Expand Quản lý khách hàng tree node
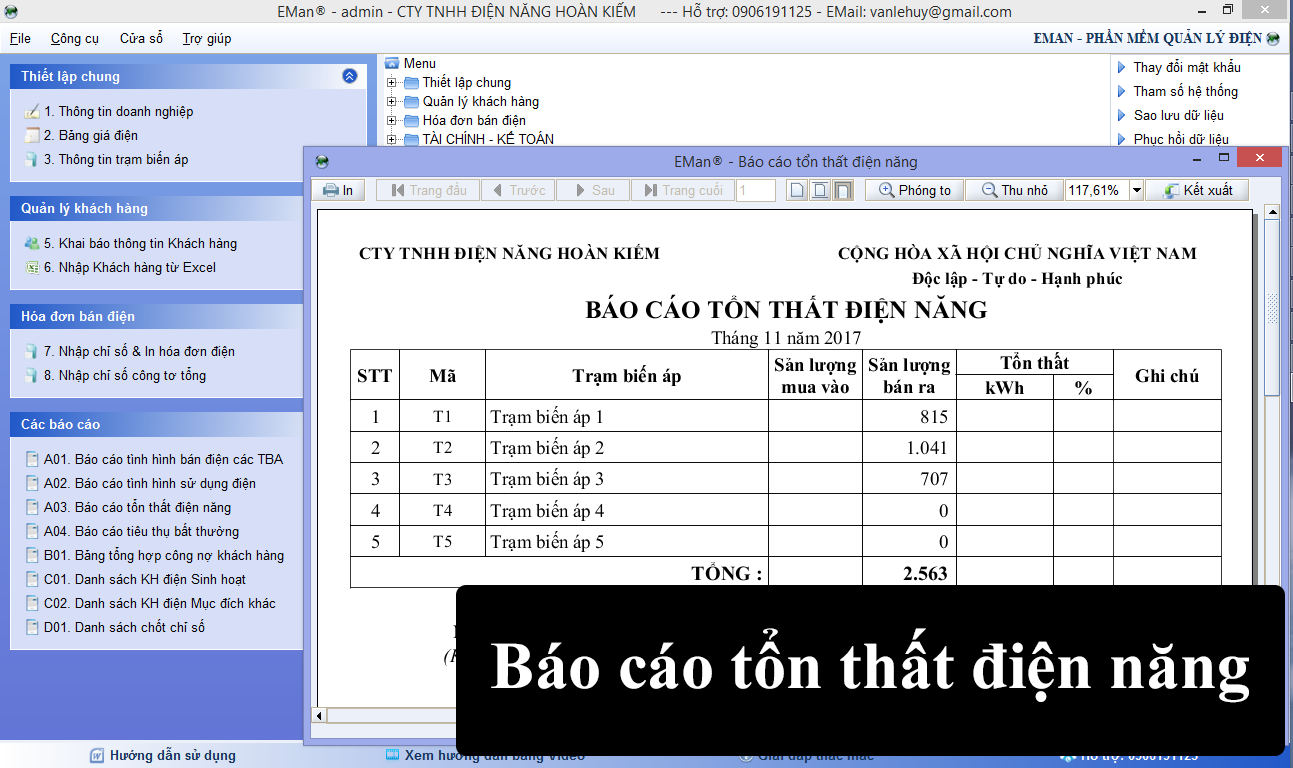This screenshot has height=768, width=1293. (392, 101)
